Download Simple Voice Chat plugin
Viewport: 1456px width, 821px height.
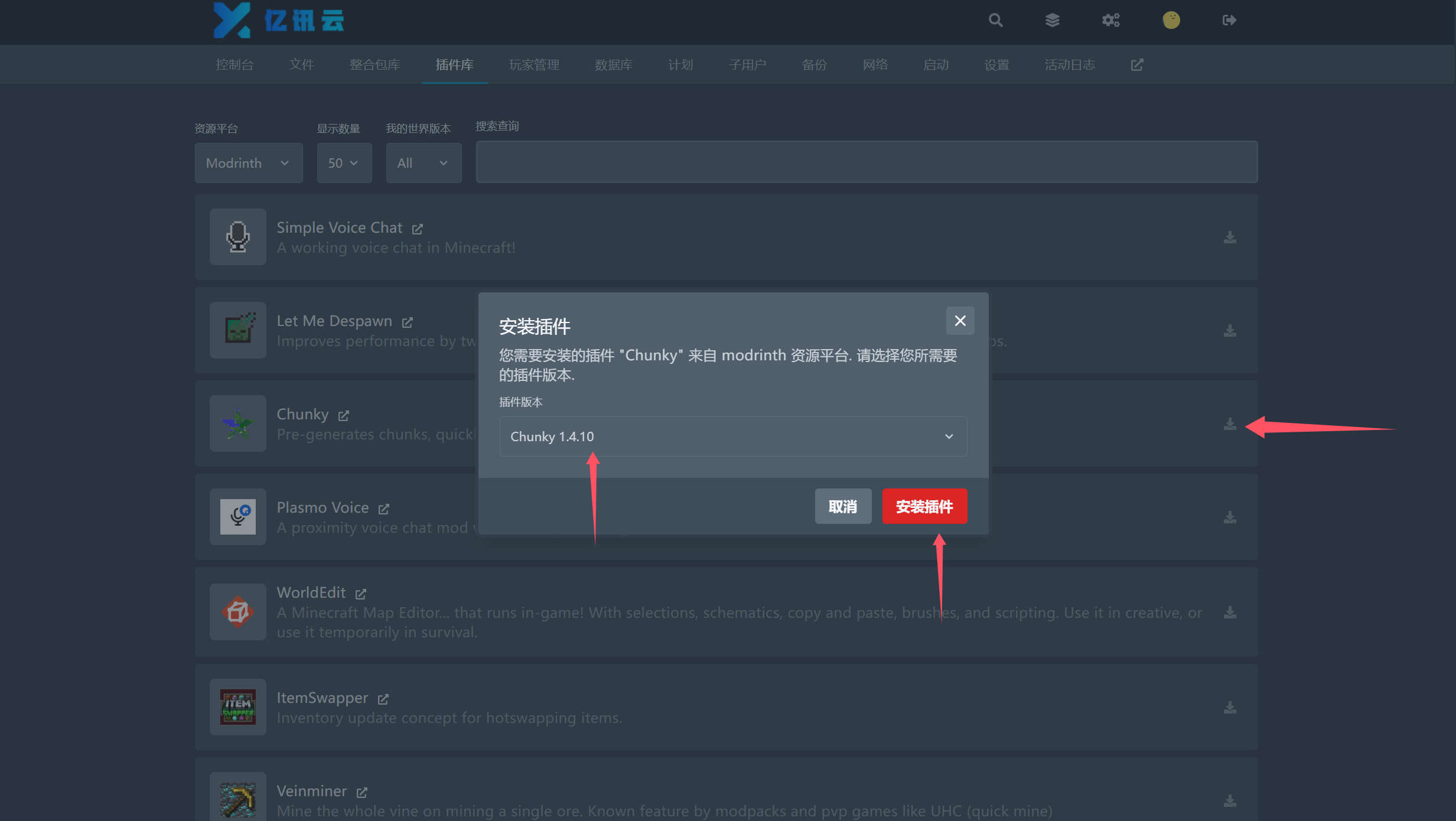point(1230,237)
